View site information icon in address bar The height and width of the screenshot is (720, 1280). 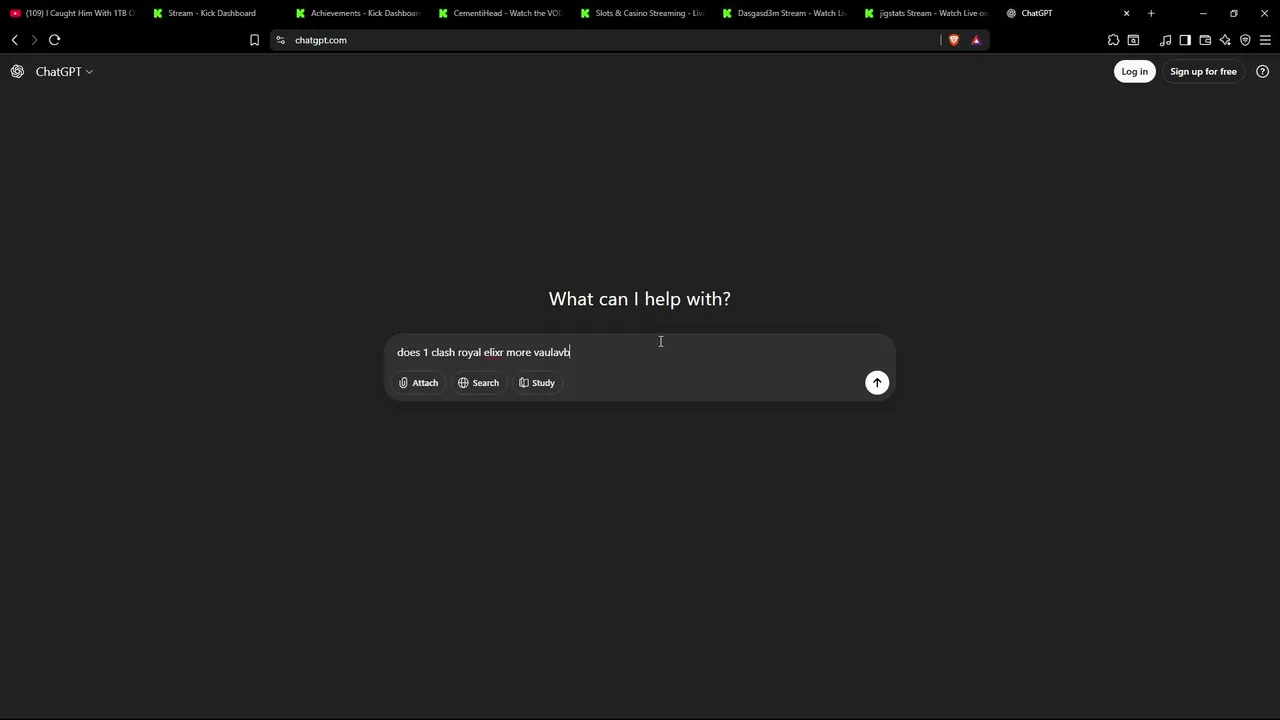(x=281, y=40)
